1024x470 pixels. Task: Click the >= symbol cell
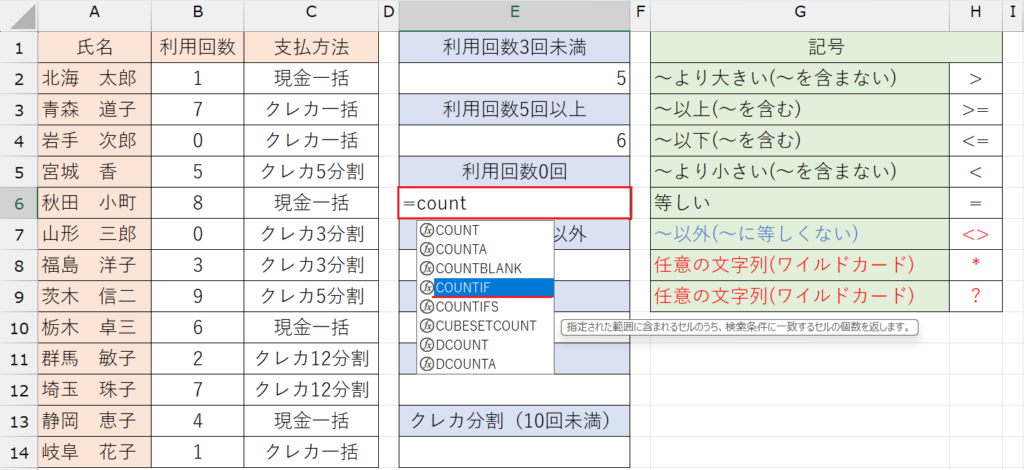point(976,110)
